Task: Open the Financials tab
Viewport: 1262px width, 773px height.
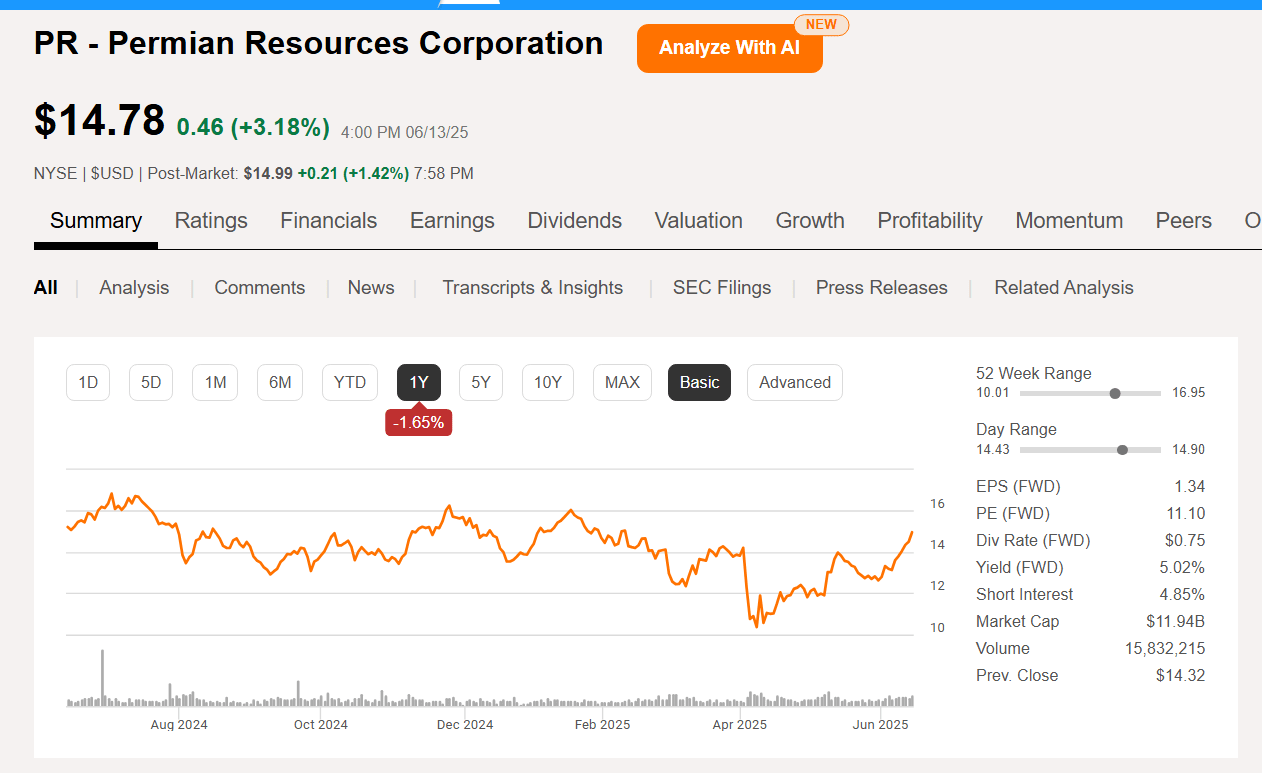Action: (x=328, y=220)
